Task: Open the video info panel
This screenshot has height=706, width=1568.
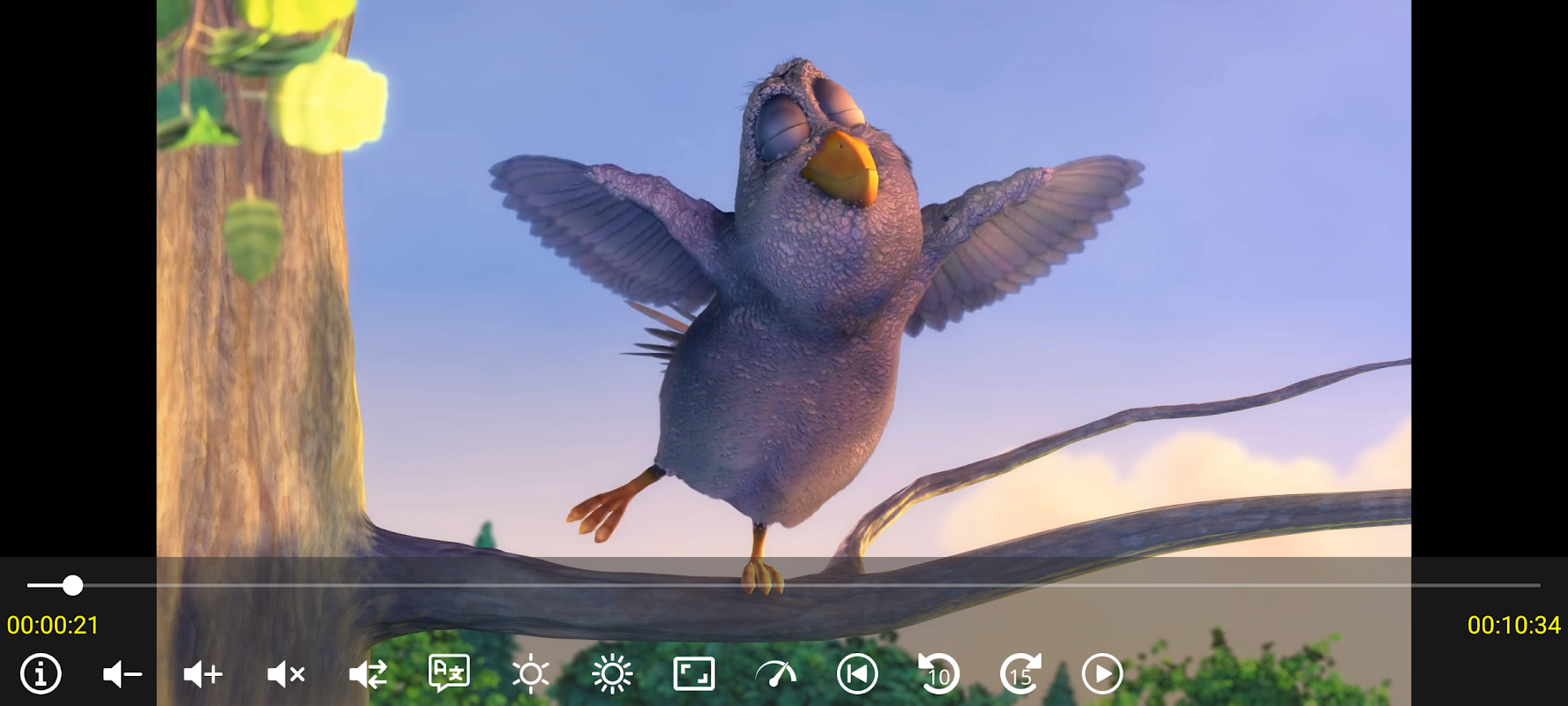Action: tap(41, 674)
